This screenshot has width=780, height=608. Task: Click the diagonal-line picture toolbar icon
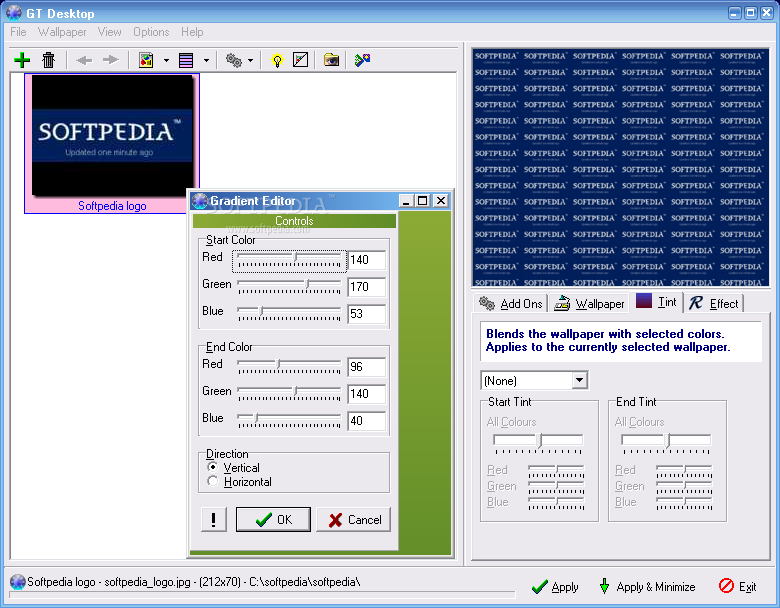pyautogui.click(x=300, y=60)
